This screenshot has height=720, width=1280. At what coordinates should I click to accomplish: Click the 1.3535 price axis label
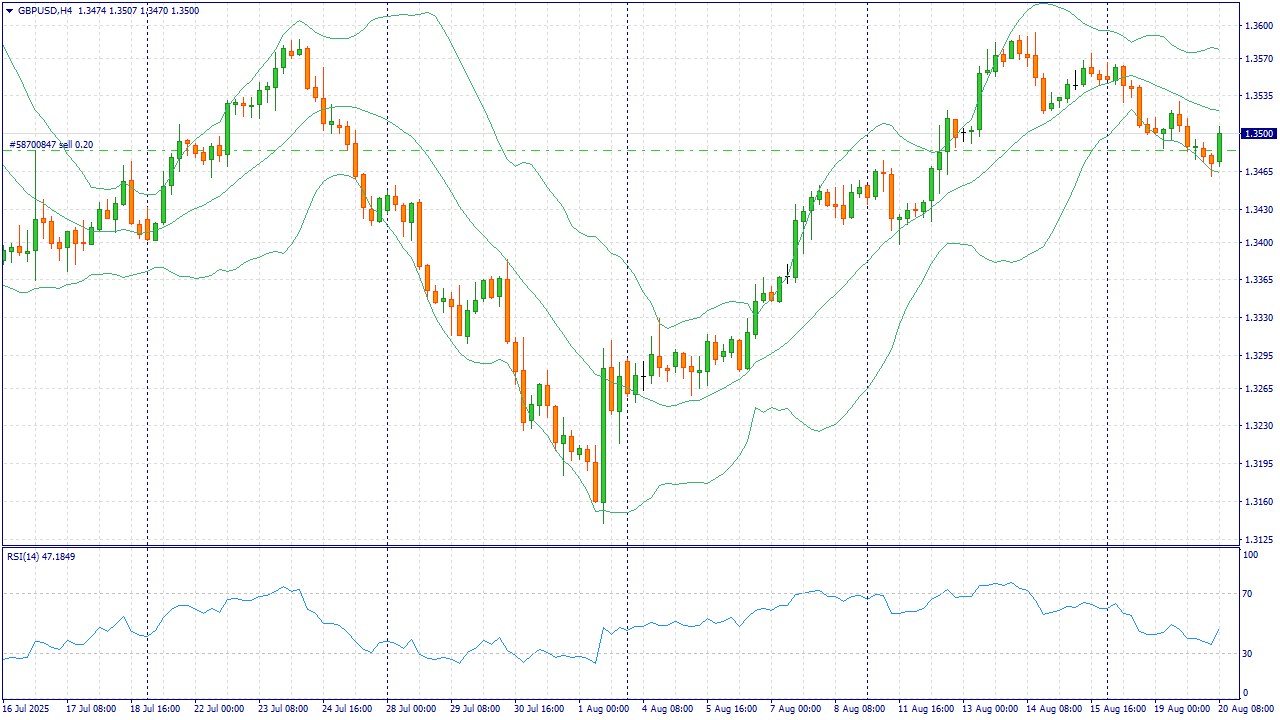point(1259,97)
